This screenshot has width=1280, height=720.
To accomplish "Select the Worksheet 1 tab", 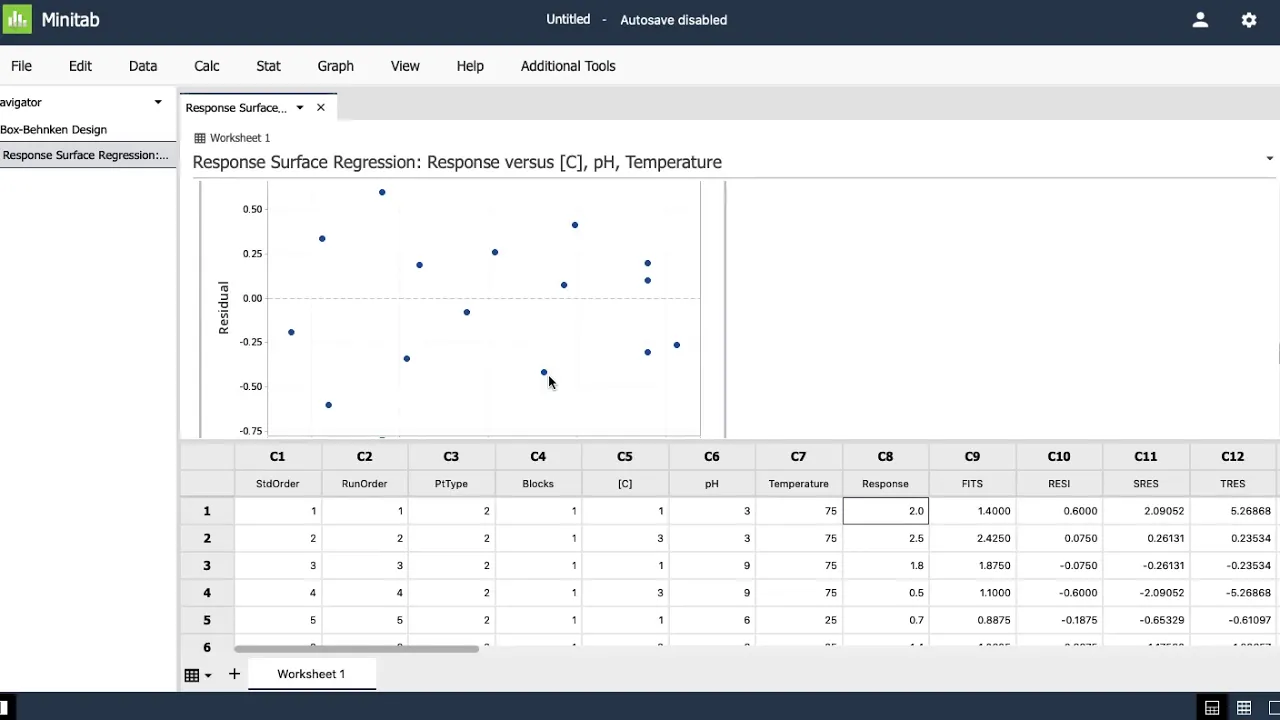I will 311,674.
